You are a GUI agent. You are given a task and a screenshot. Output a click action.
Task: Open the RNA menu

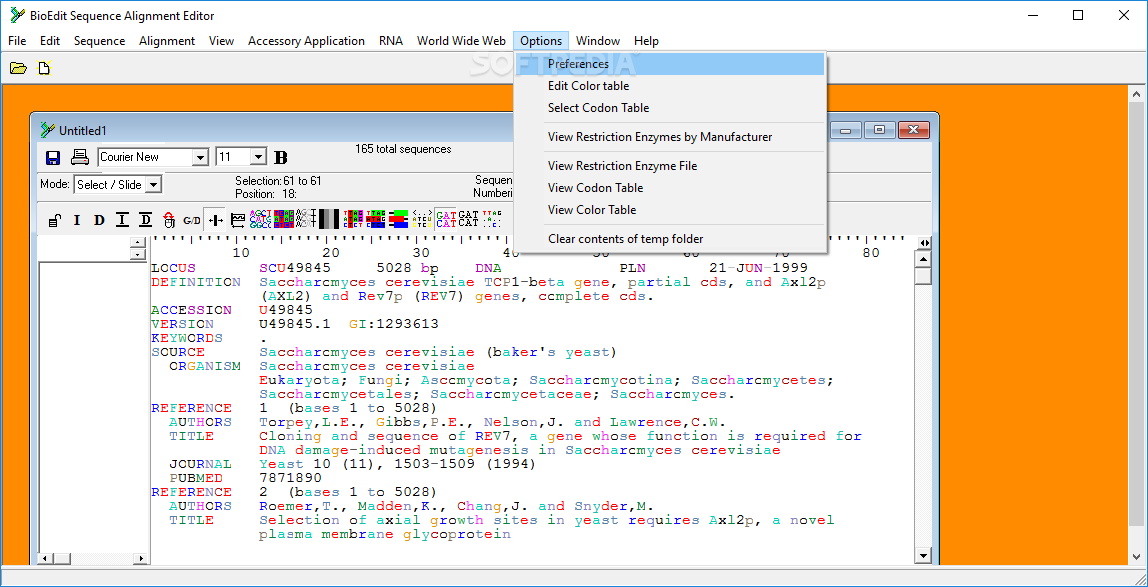click(x=391, y=41)
